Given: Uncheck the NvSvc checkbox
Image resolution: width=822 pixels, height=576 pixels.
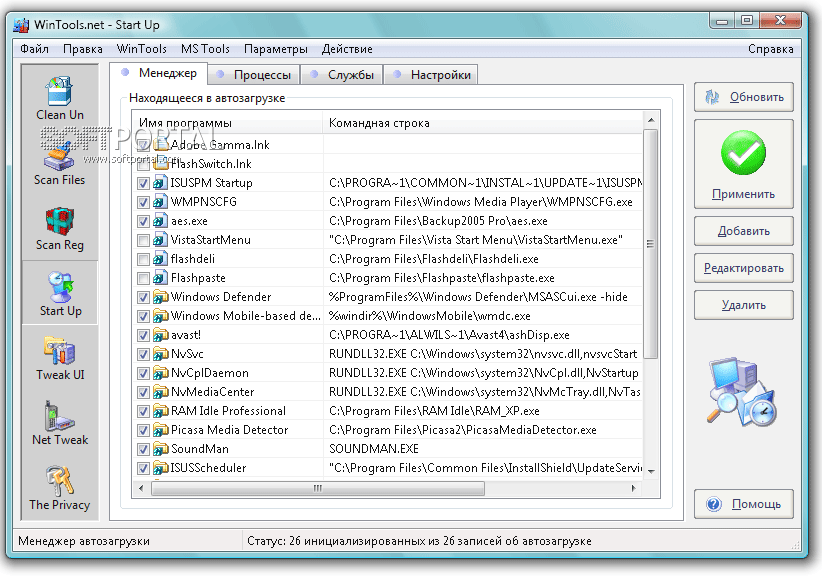Looking at the screenshot, I should coord(143,354).
